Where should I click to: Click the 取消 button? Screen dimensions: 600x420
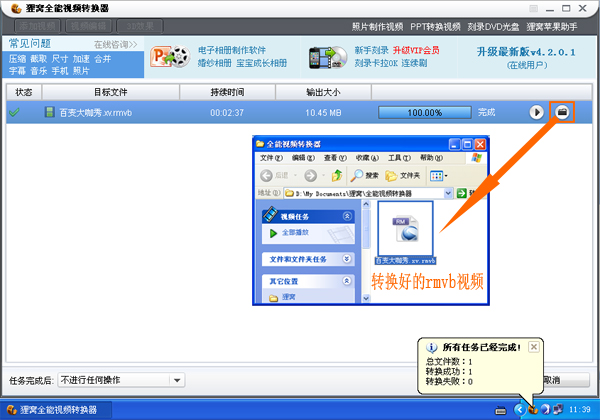coord(566,380)
